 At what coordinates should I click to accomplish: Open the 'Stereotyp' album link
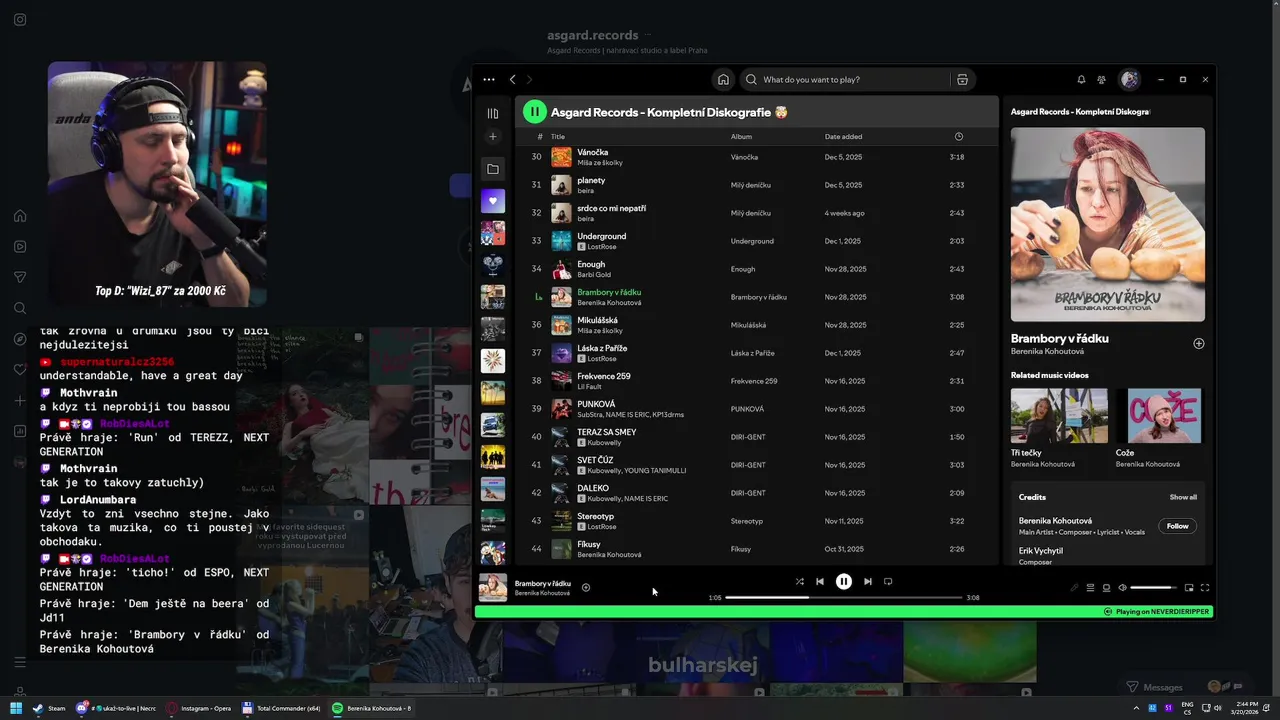[x=747, y=521]
